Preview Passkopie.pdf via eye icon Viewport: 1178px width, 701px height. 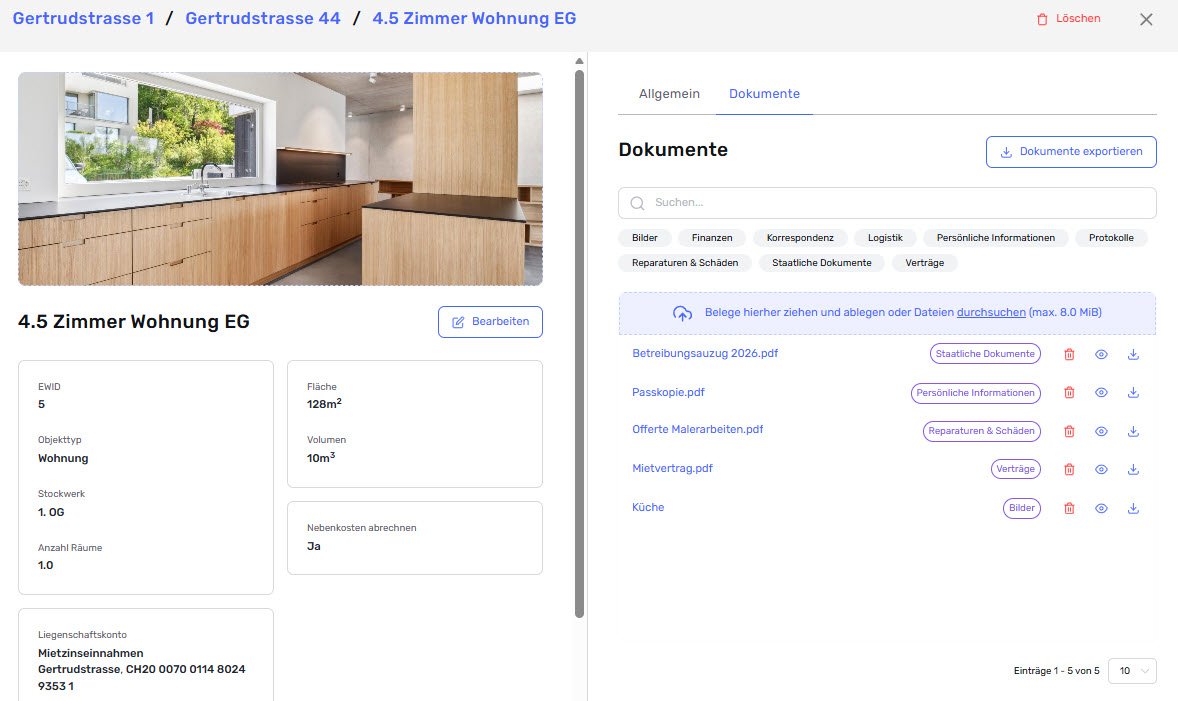click(x=1101, y=392)
